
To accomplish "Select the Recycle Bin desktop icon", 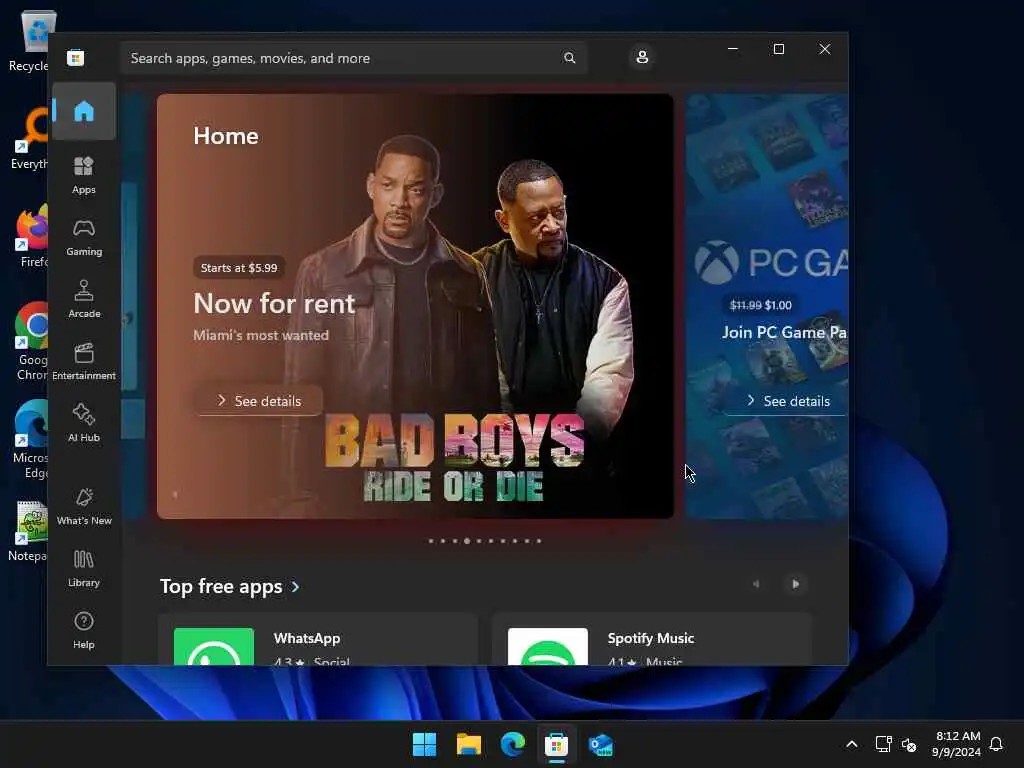I will point(29,40).
